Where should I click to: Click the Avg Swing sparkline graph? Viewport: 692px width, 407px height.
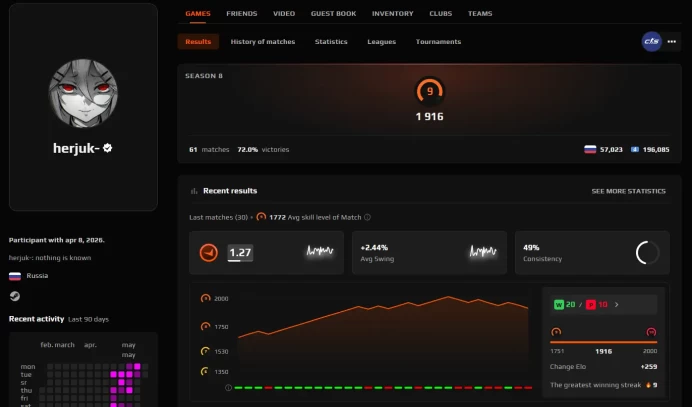click(483, 251)
